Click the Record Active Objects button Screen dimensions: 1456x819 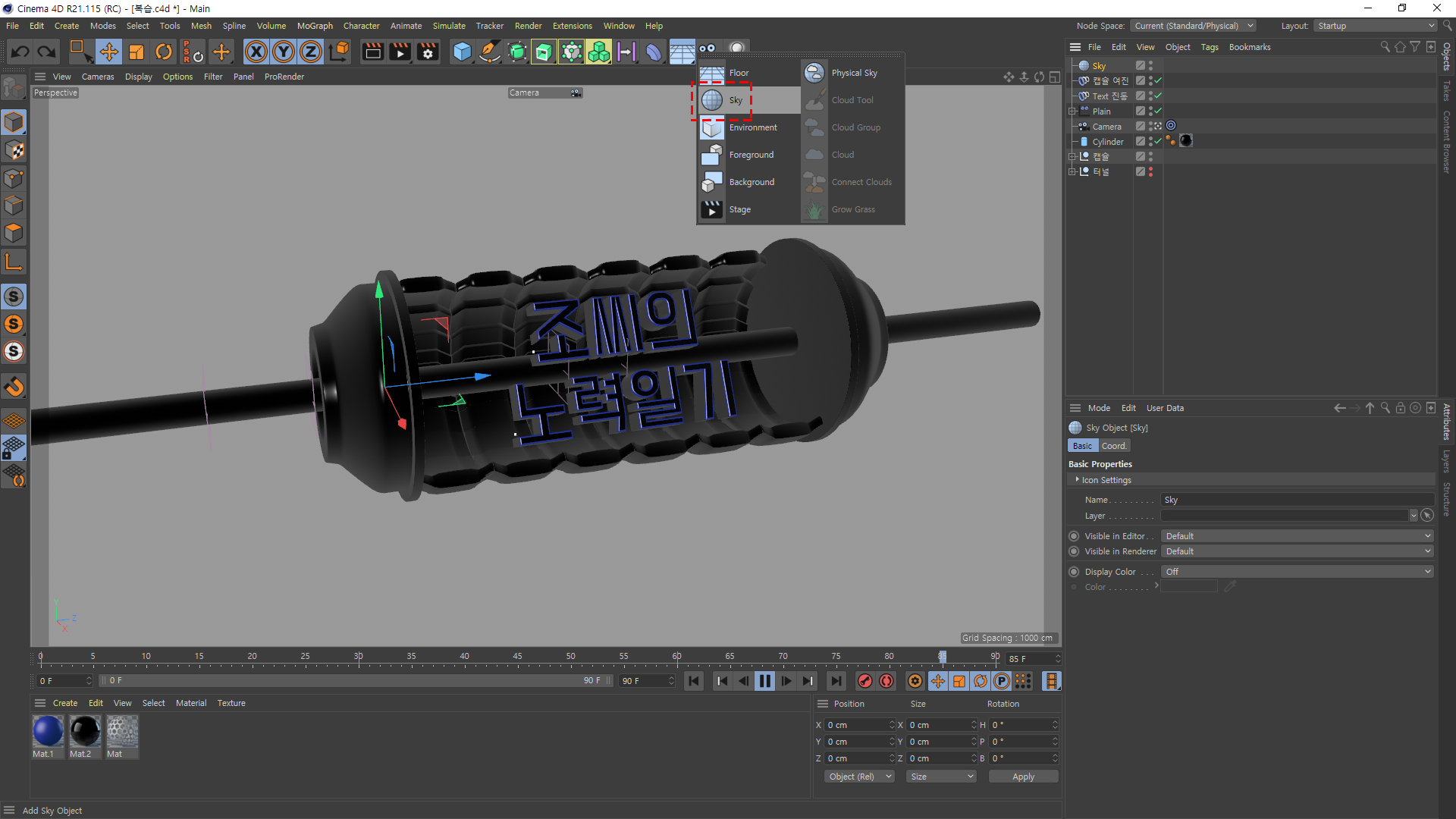[x=864, y=681]
